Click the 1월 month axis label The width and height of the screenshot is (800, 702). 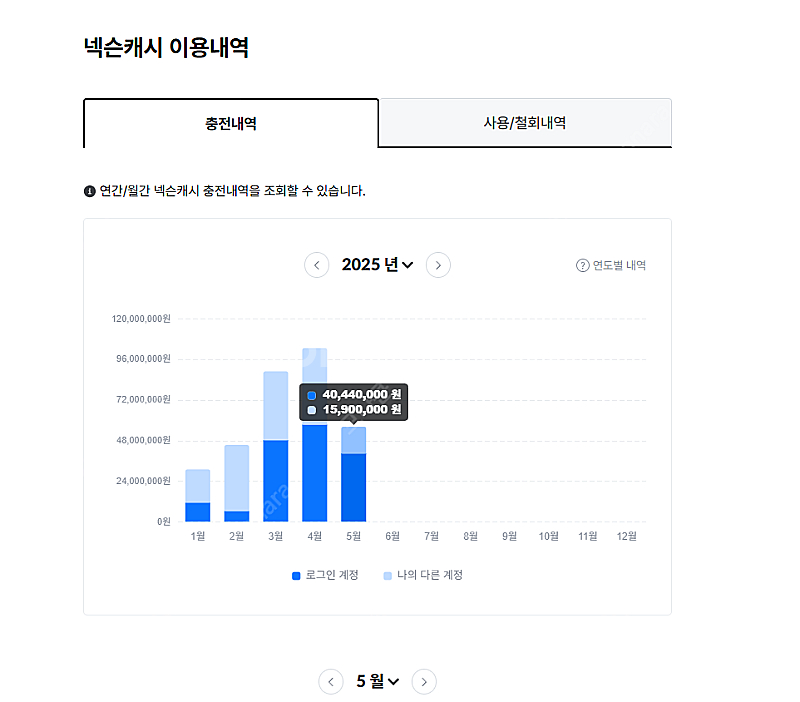click(198, 536)
